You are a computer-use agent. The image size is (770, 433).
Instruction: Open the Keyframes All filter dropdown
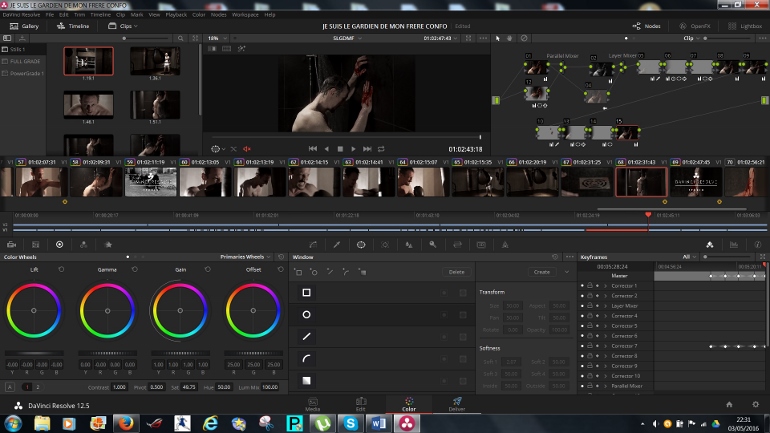[689, 257]
